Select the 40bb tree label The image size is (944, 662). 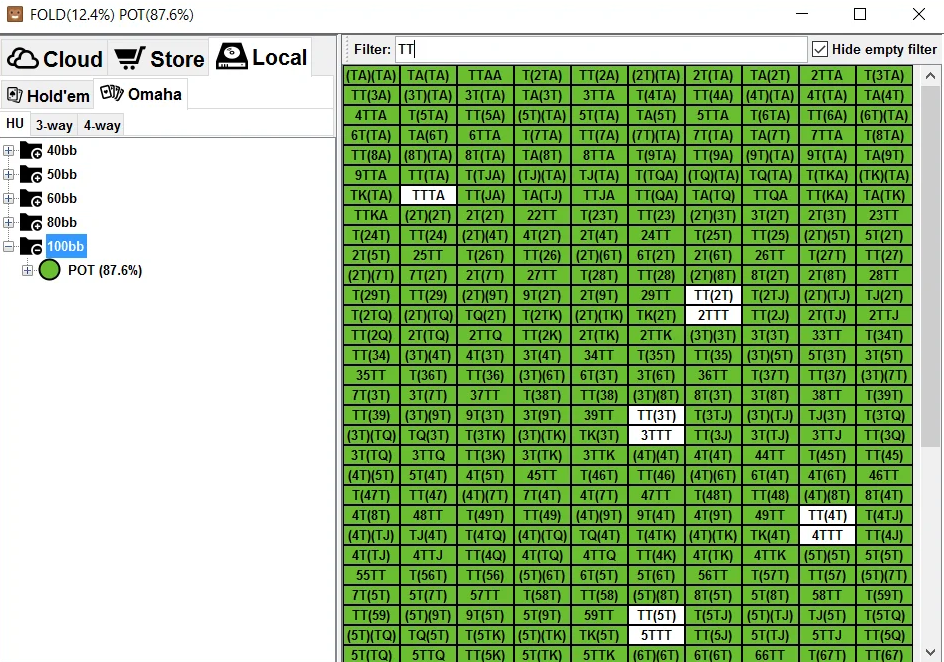pos(62,150)
